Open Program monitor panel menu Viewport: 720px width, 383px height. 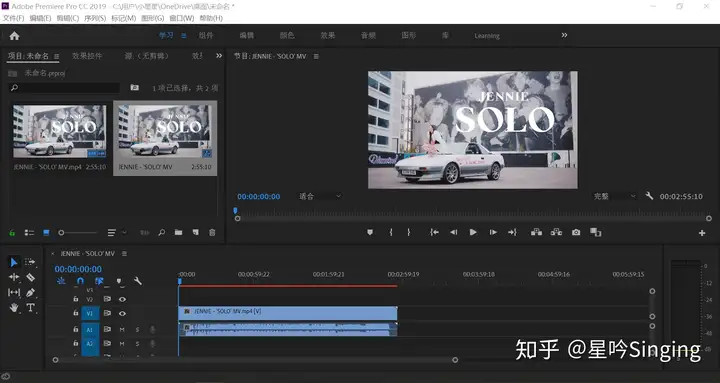click(316, 56)
